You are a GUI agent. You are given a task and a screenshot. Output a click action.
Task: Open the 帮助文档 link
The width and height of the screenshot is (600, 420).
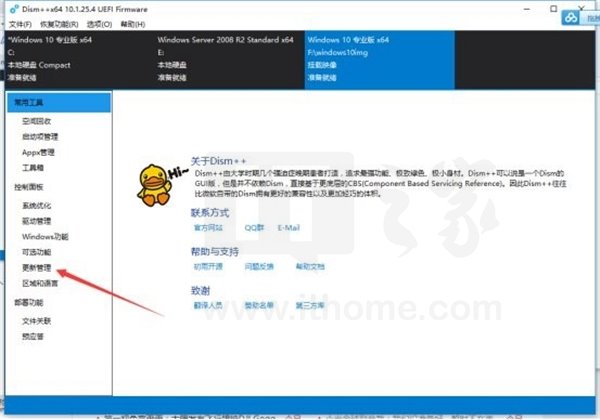point(310,267)
